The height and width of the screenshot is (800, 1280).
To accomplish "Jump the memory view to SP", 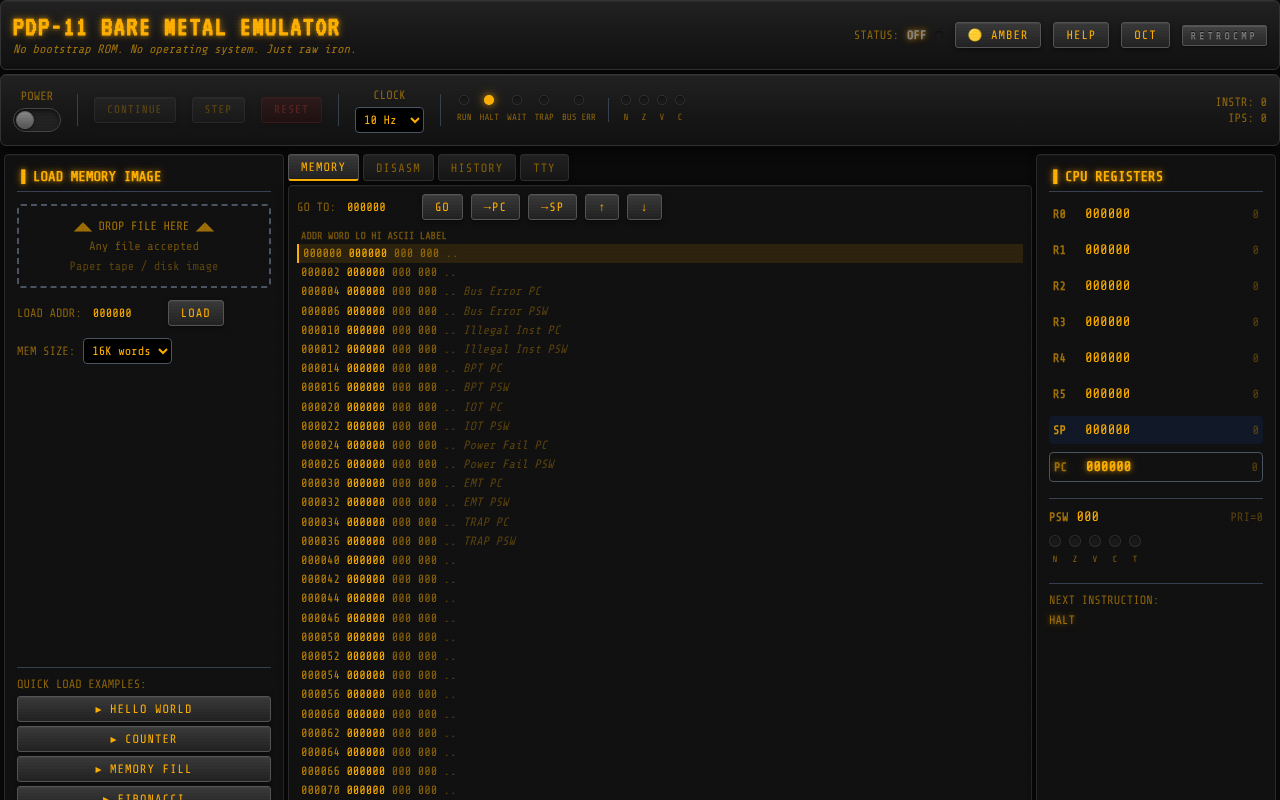I will tap(552, 207).
